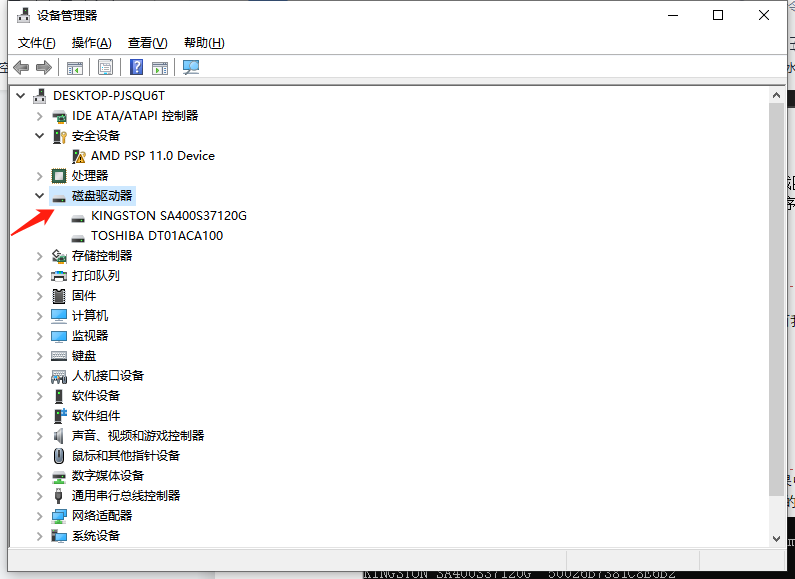This screenshot has height=579, width=795.
Task: Collapse the 磁盘驱动器 disk drives node
Action: pos(40,196)
